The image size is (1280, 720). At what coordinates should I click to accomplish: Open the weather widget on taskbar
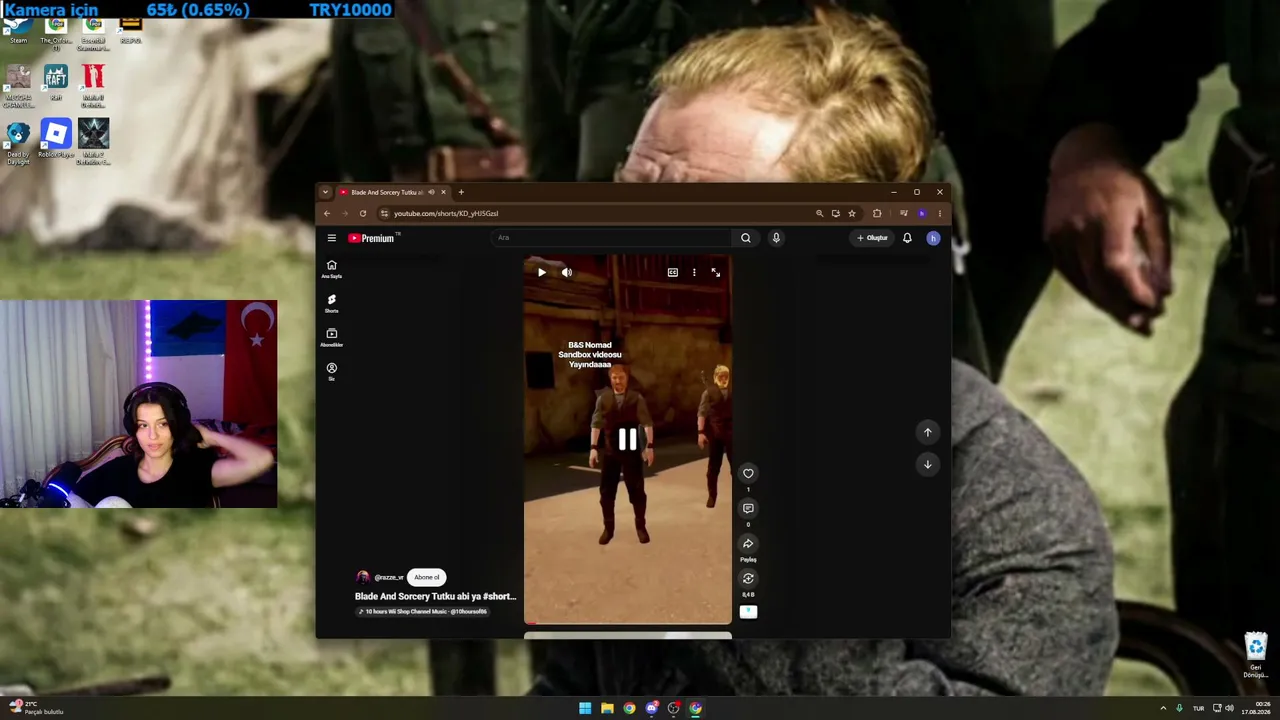35,708
